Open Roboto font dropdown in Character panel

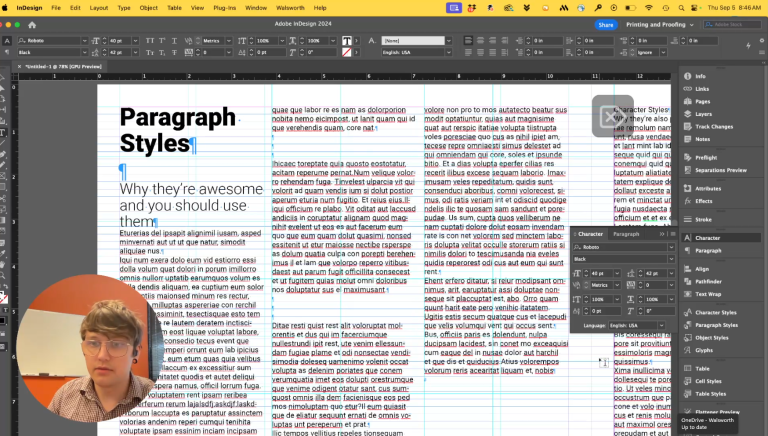pos(671,247)
